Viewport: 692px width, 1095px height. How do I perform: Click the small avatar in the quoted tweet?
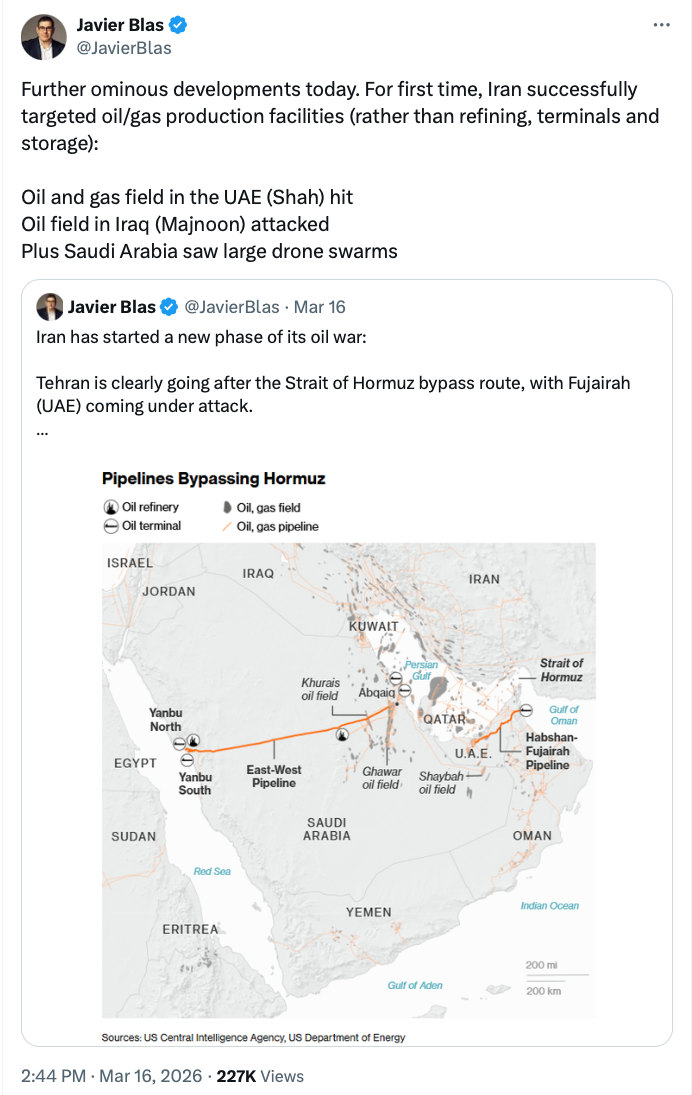(x=50, y=307)
